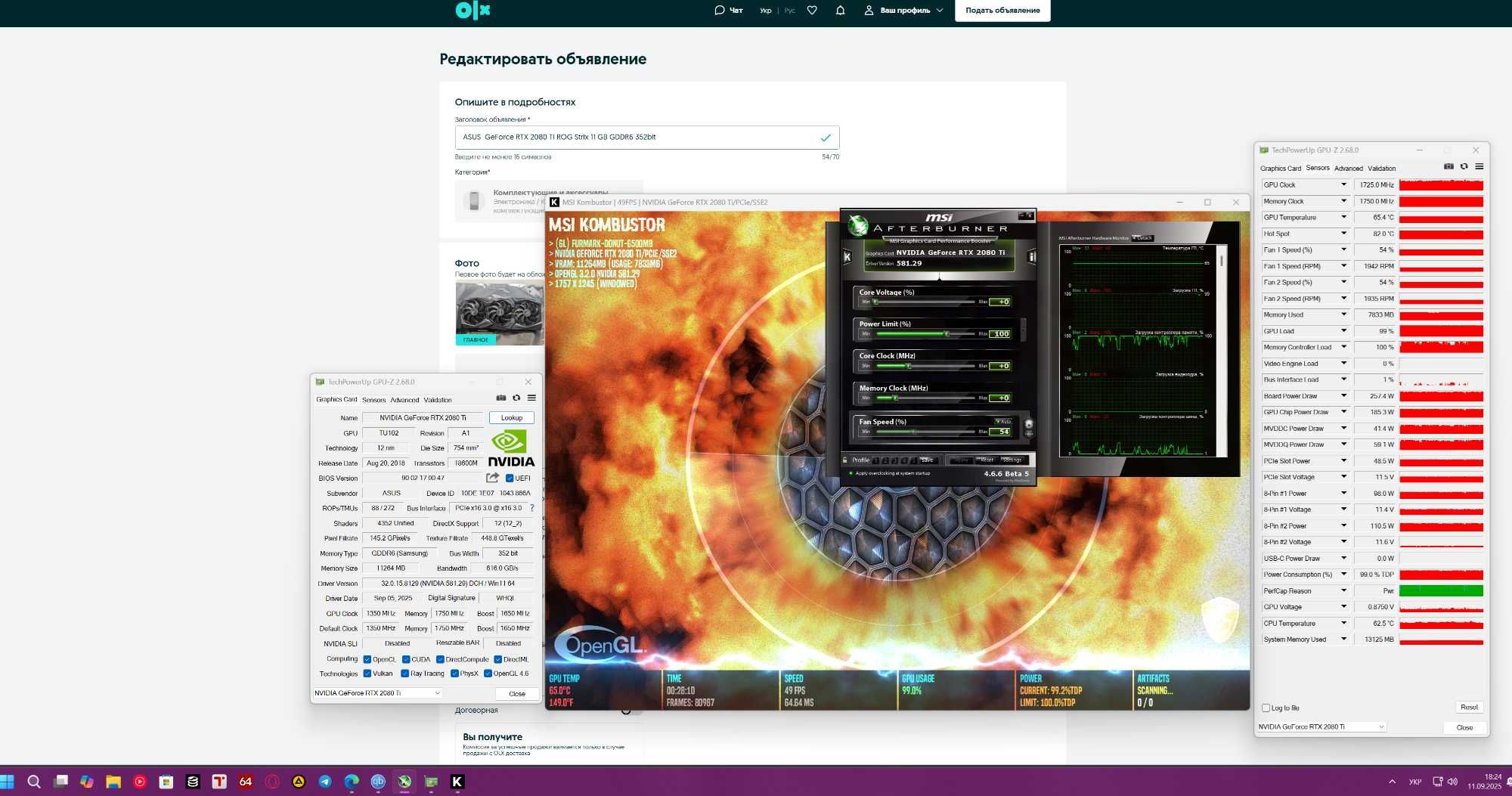Toggle OpenCL checkbox in GPU-Z
The width and height of the screenshot is (1512, 796).
tap(367, 659)
